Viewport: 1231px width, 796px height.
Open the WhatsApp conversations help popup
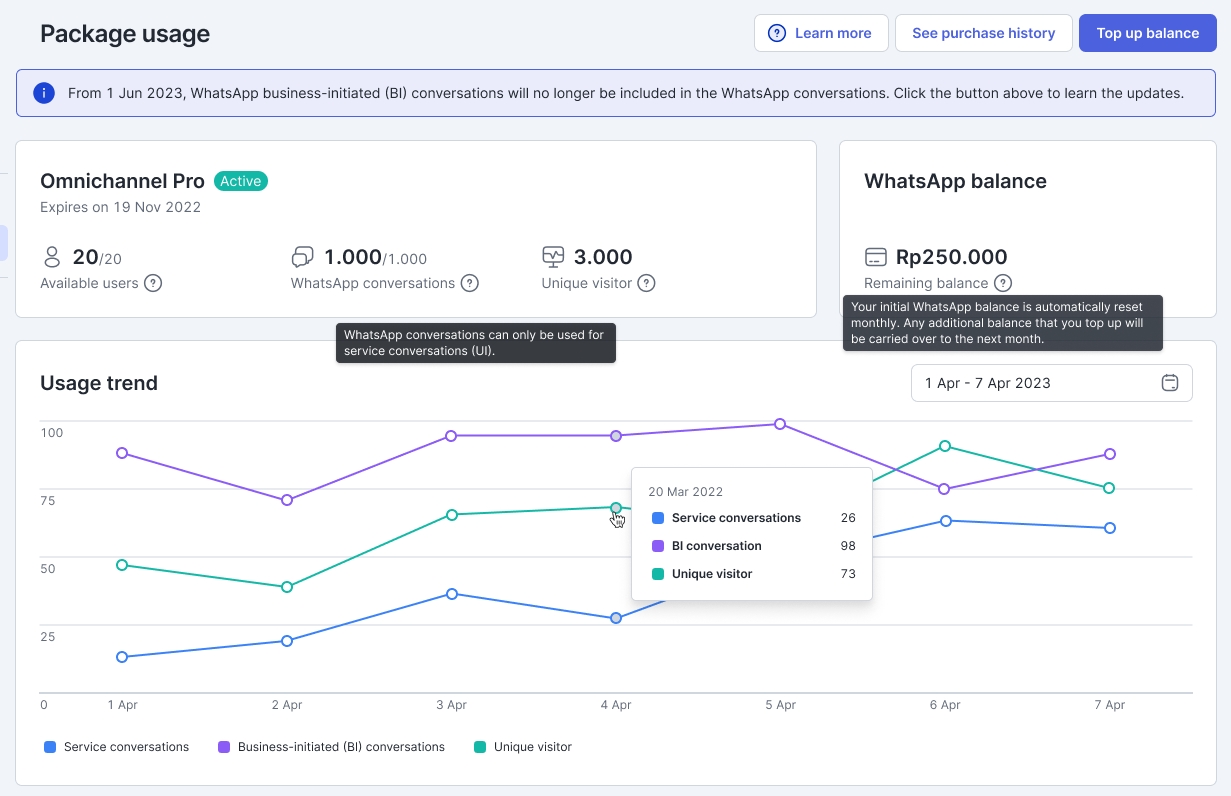click(x=470, y=283)
